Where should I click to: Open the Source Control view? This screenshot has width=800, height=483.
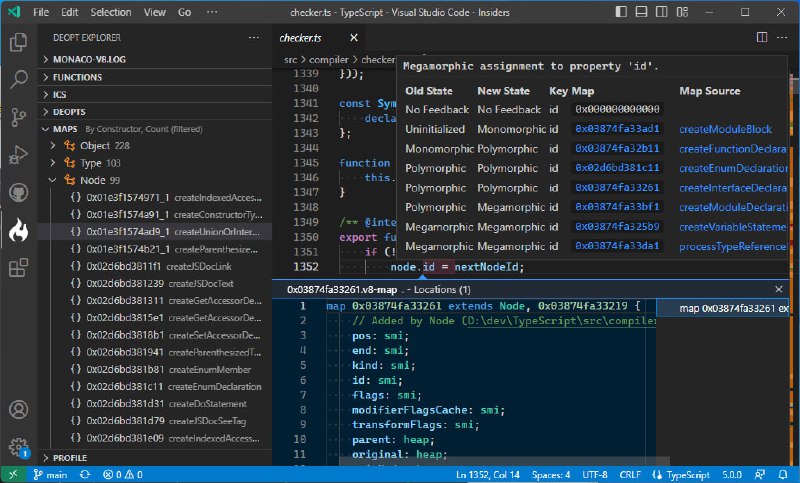(x=18, y=117)
